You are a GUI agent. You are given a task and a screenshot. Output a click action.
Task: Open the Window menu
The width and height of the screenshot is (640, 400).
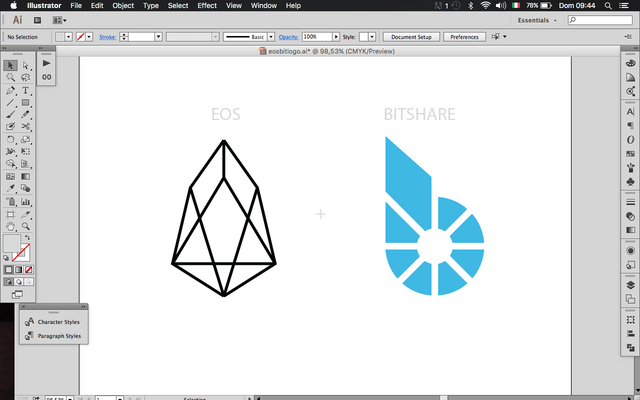(264, 6)
